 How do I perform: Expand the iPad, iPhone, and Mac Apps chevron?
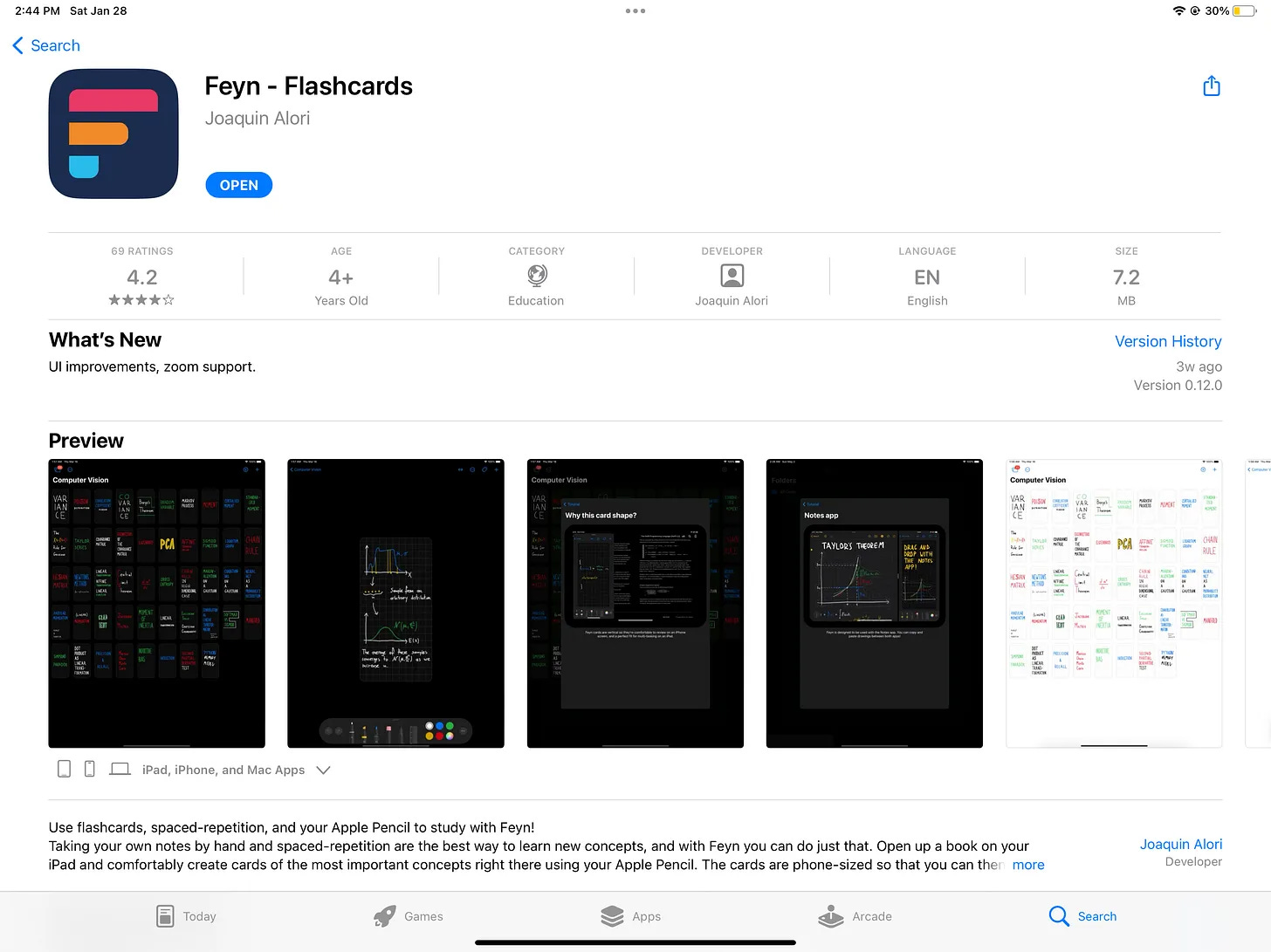(x=323, y=770)
